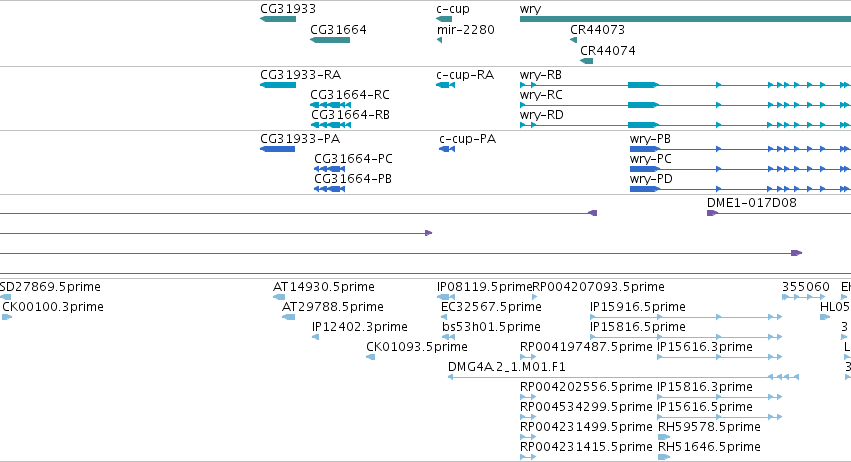Viewport: 851px width, 462px height.
Task: Click the RP004231415.5prime EST label
Action: [586, 447]
